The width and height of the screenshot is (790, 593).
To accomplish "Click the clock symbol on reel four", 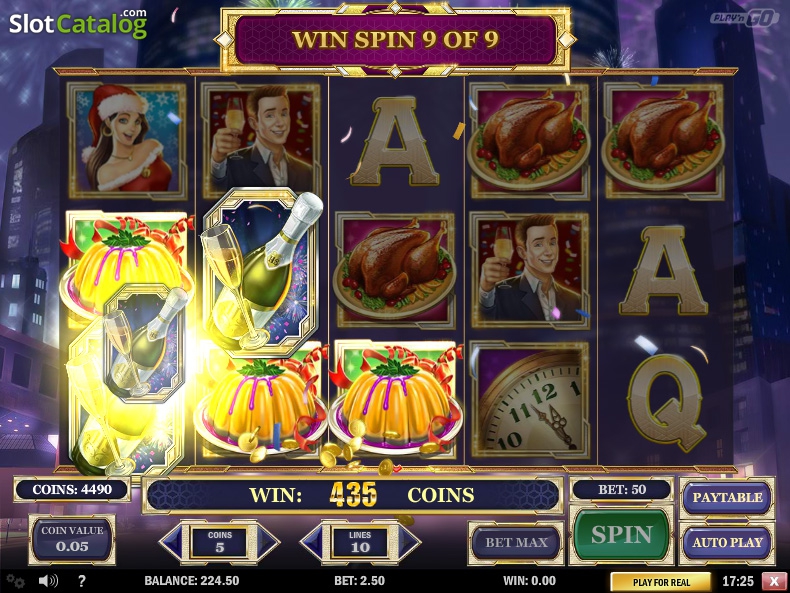I will [529, 399].
